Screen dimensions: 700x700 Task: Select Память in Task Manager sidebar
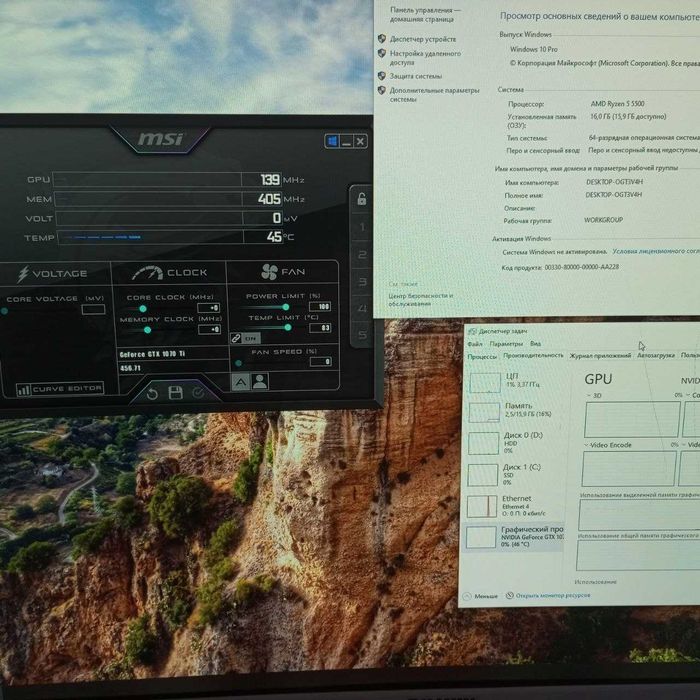point(516,411)
